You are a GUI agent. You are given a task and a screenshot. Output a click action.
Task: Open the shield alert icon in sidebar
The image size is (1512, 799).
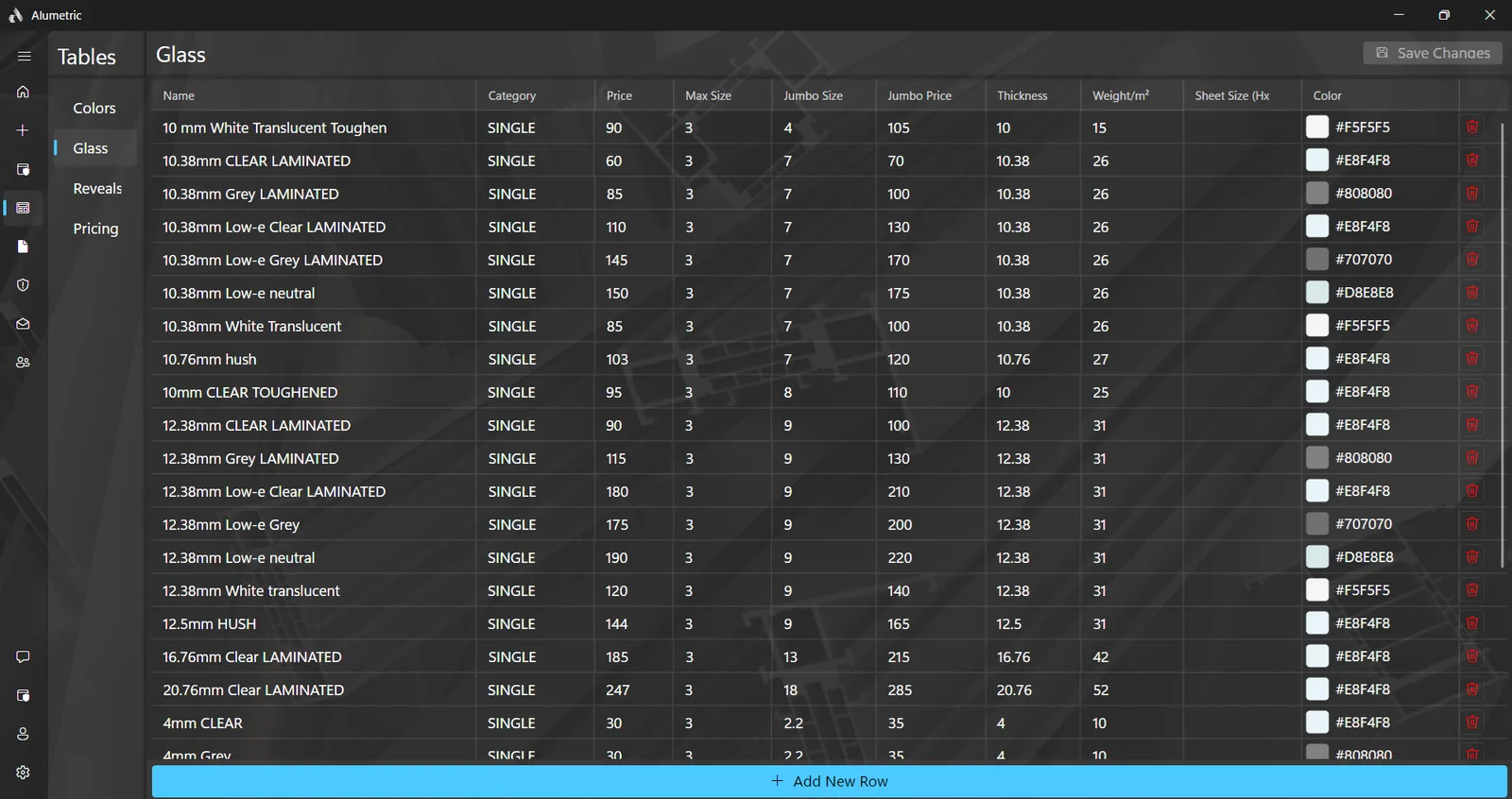pyautogui.click(x=24, y=285)
